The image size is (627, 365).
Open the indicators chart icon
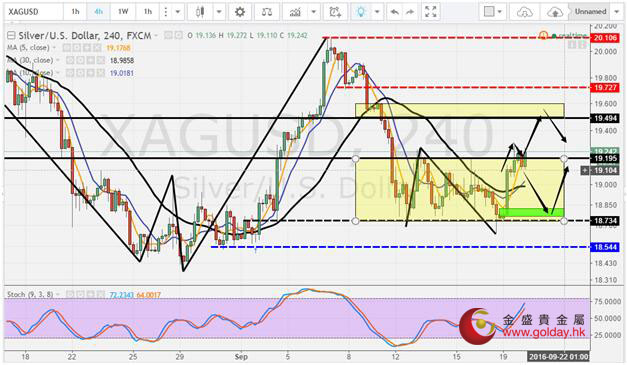[x=296, y=12]
